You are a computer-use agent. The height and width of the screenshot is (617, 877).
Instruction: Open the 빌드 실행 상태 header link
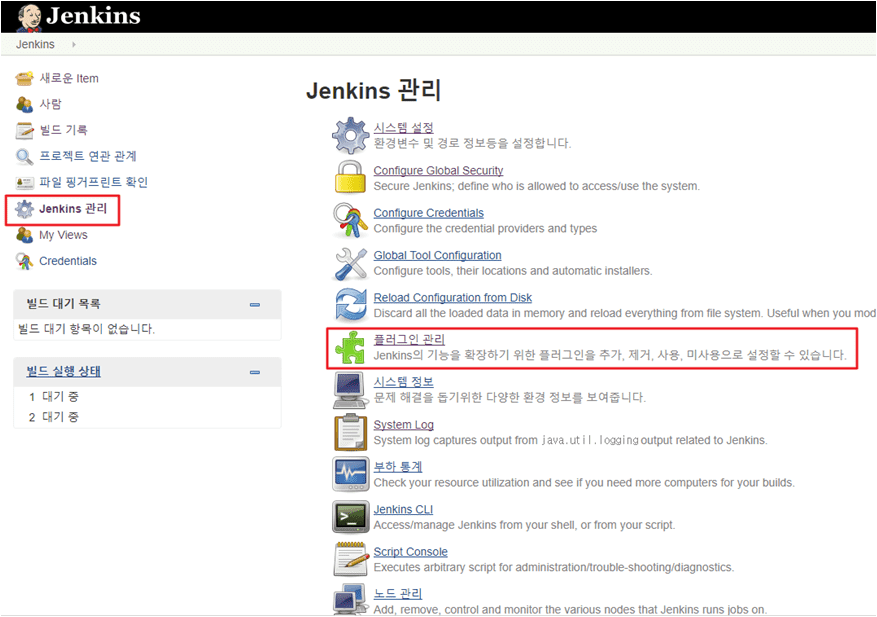click(x=63, y=371)
